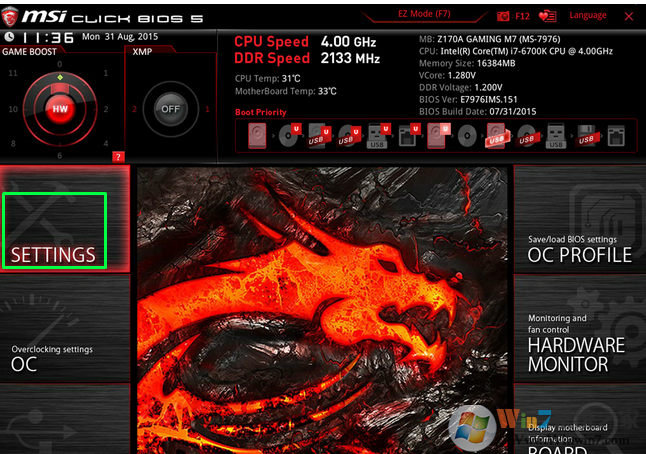This screenshot has height=454, width=646.
Task: Open the OC PROFILE tile
Action: coord(580,248)
